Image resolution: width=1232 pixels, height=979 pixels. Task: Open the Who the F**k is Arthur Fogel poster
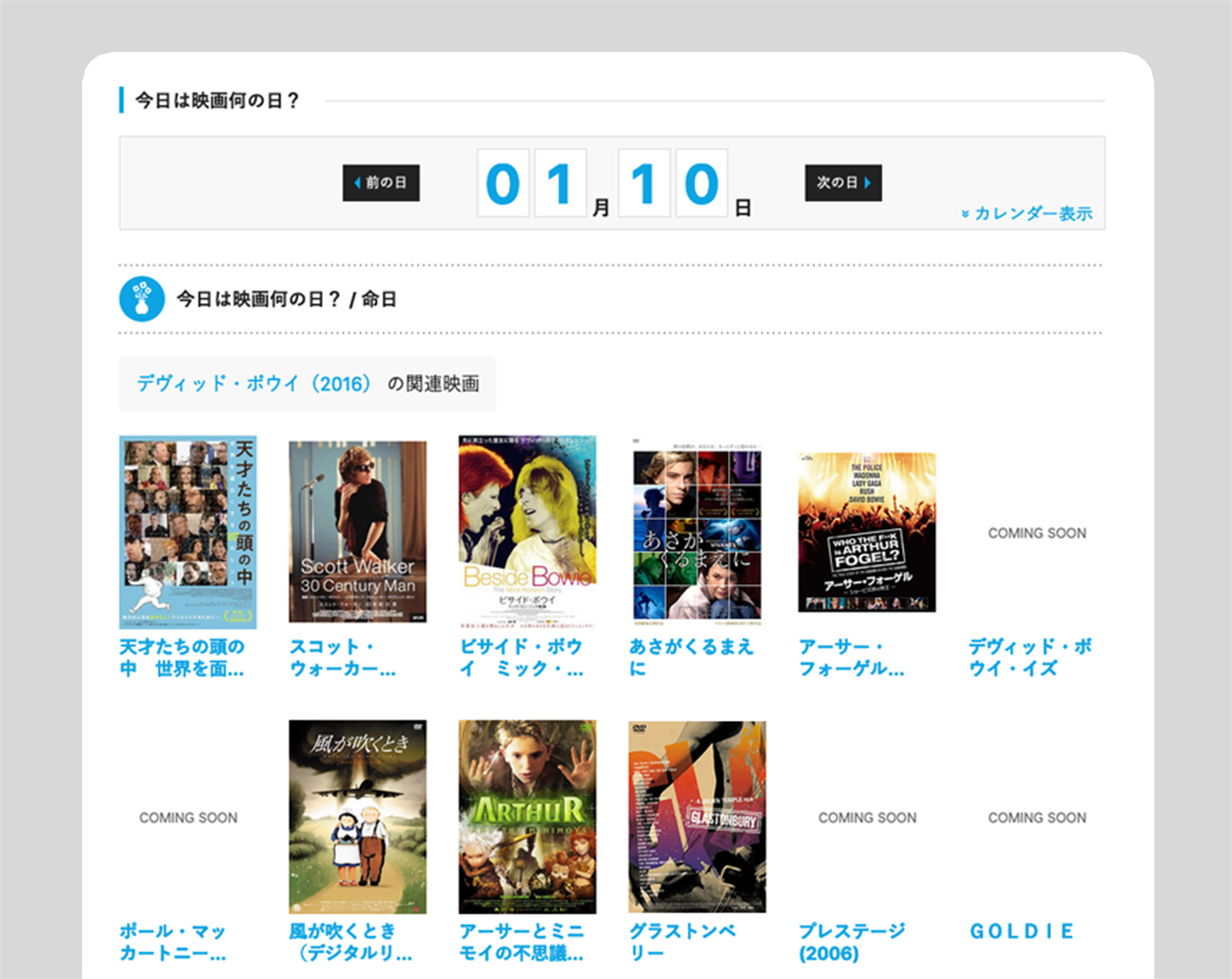[x=867, y=533]
